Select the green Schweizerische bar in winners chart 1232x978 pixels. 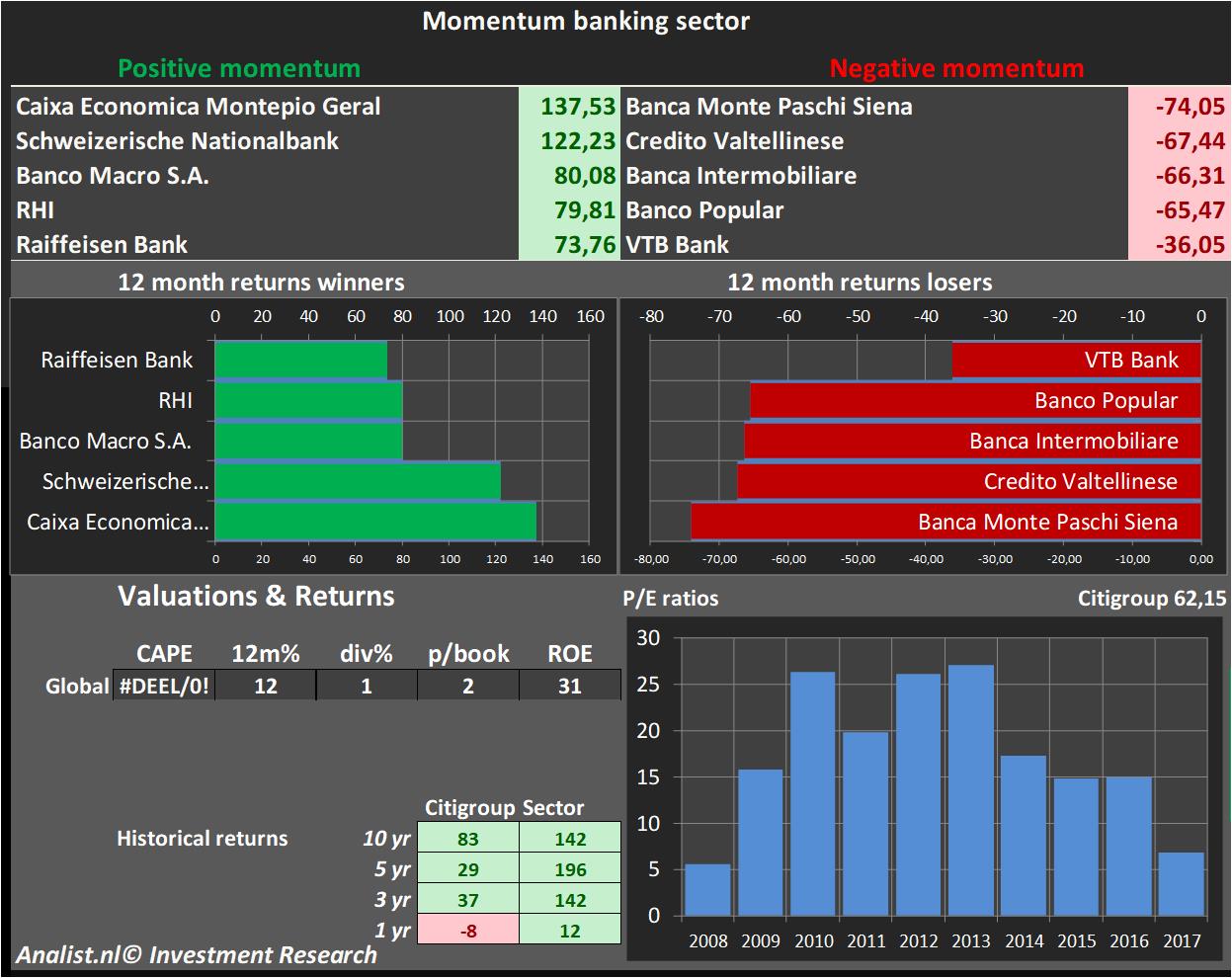point(358,481)
